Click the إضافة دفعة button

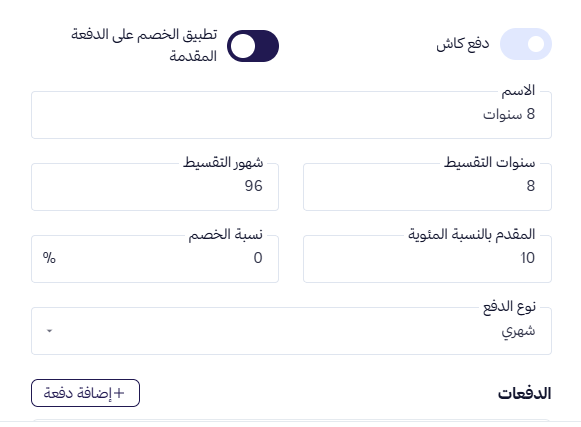click(x=85, y=393)
